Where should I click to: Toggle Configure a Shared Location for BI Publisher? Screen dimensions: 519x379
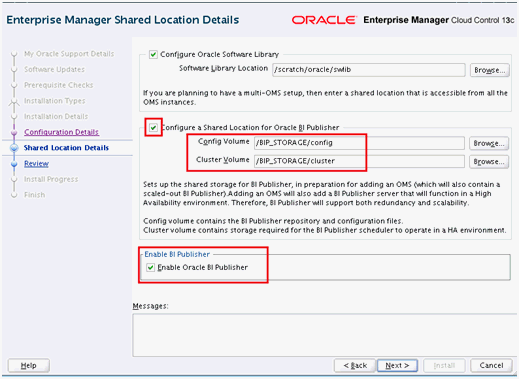coord(153,128)
